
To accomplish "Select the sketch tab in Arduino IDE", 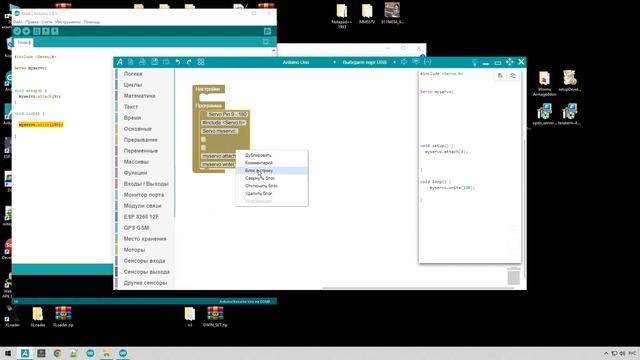I will pos(24,42).
